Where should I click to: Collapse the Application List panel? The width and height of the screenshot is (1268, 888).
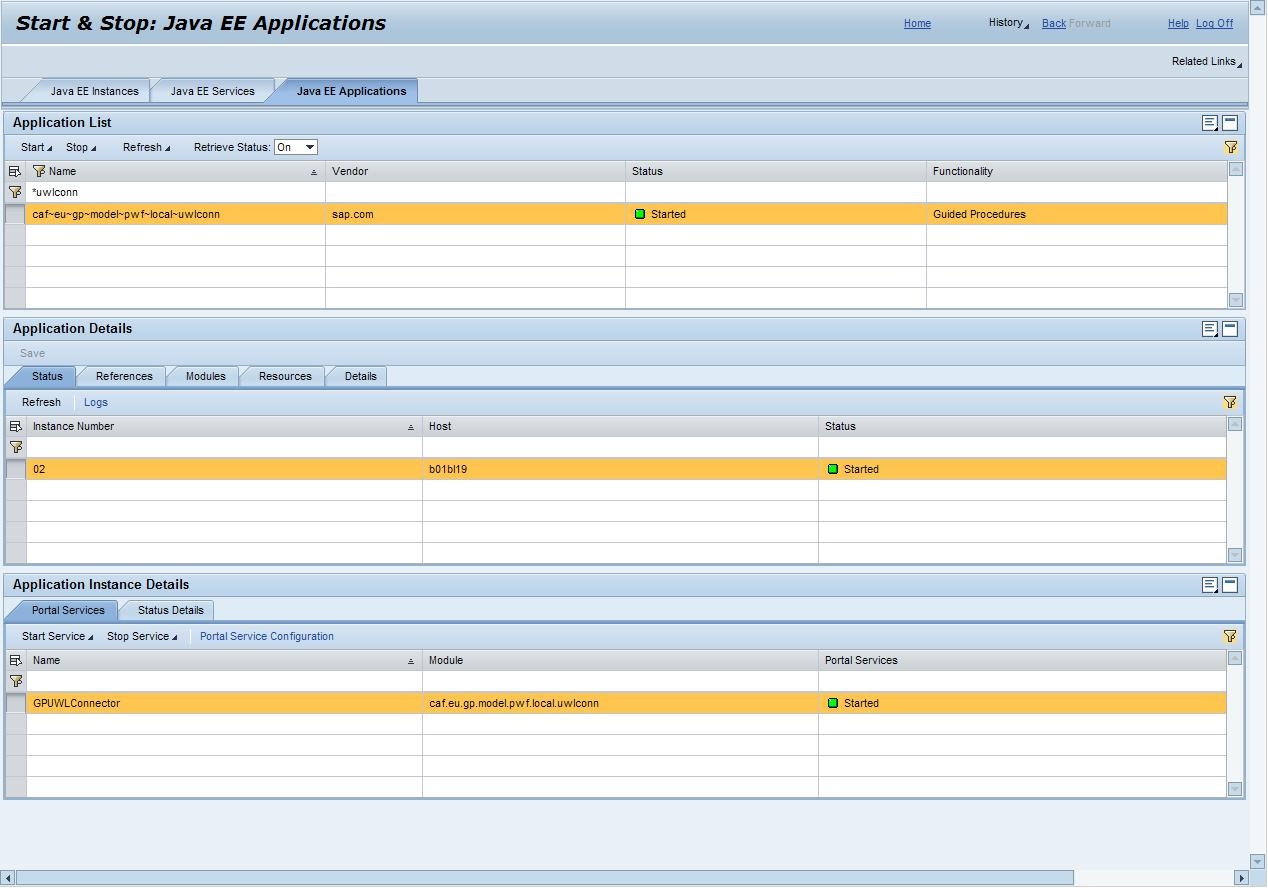point(1230,123)
